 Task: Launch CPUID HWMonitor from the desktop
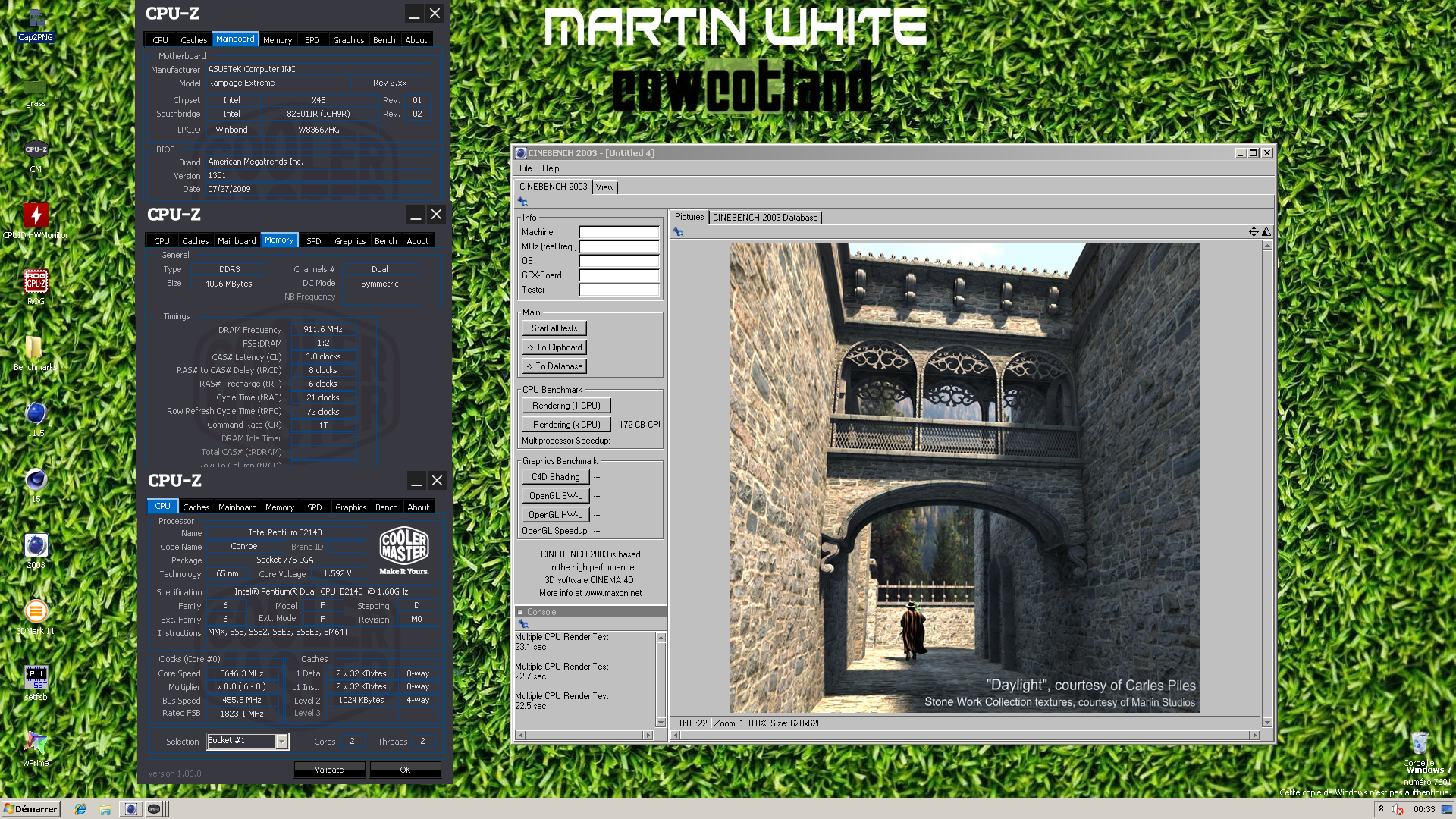tap(36, 221)
